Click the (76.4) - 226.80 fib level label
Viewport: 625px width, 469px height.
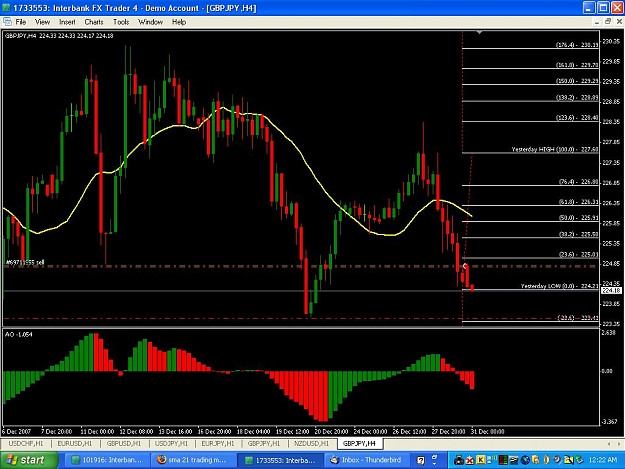point(578,182)
